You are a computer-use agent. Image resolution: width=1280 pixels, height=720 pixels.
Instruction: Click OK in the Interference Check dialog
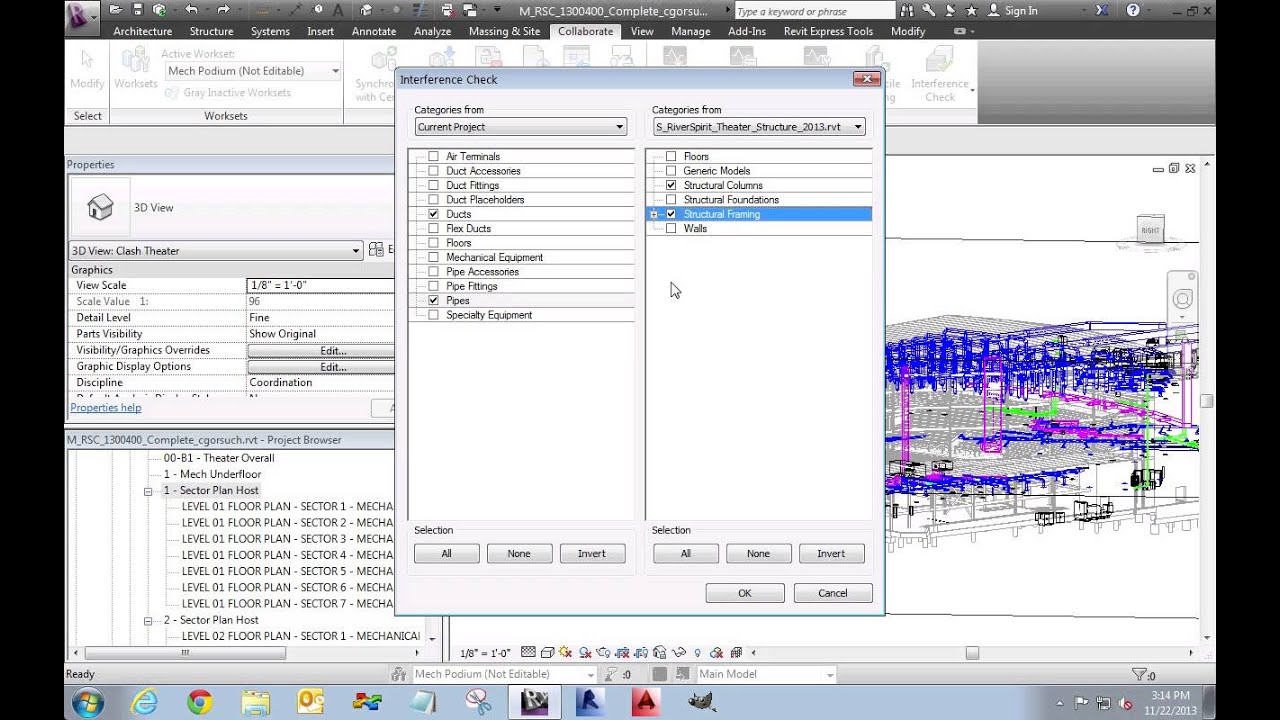click(x=745, y=593)
